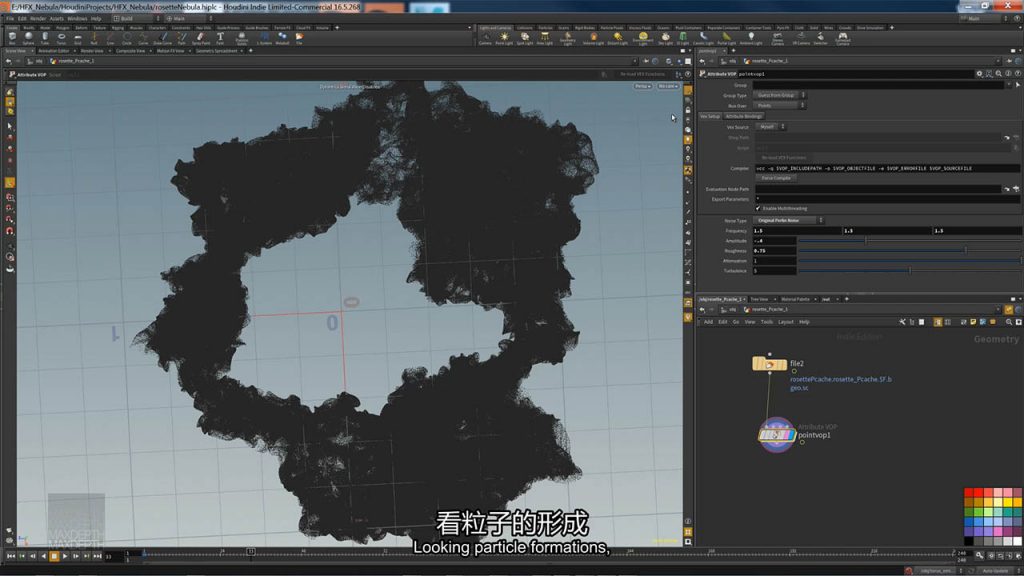The image size is (1024, 576).
Task: Open the Group Type dropdown
Action: pyautogui.click(x=780, y=95)
